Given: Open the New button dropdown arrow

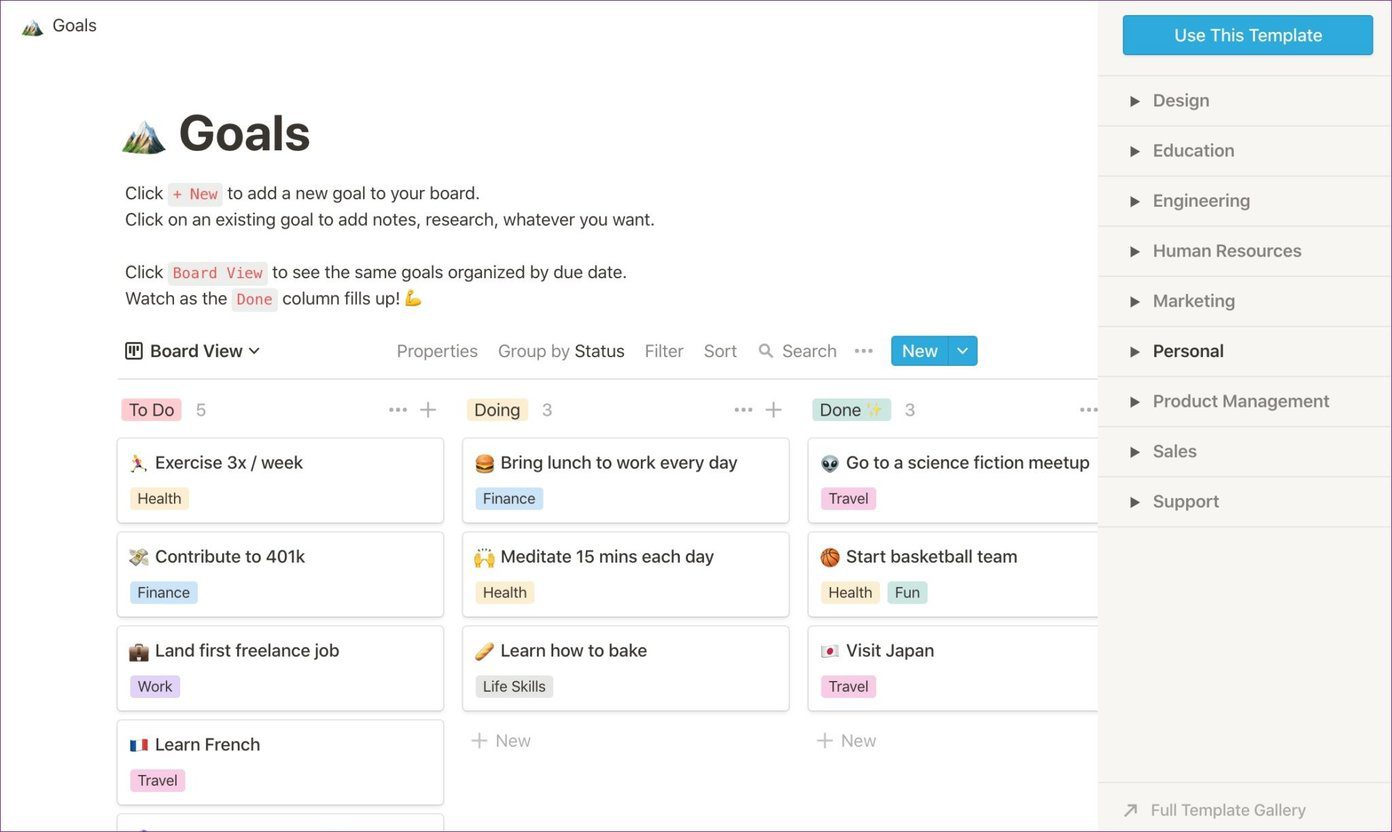Looking at the screenshot, I should (x=962, y=351).
